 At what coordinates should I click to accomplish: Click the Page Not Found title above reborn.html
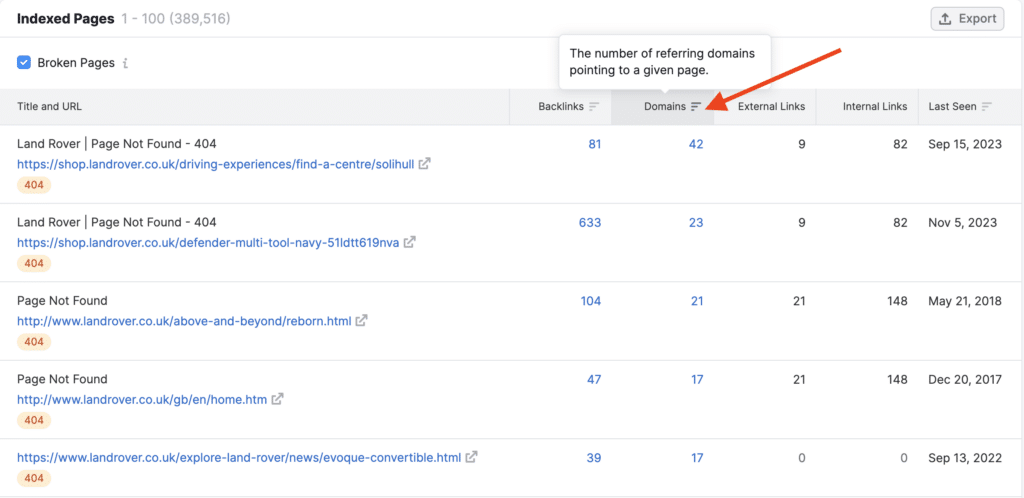pyautogui.click(x=62, y=301)
